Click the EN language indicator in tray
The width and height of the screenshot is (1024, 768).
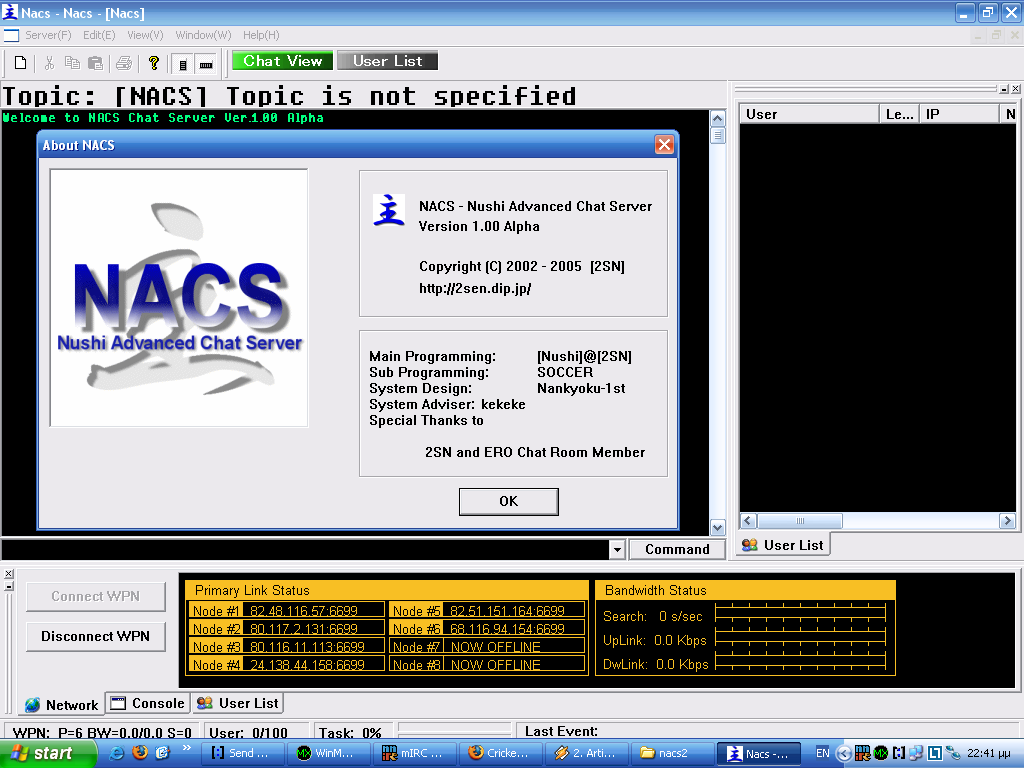pyautogui.click(x=823, y=753)
